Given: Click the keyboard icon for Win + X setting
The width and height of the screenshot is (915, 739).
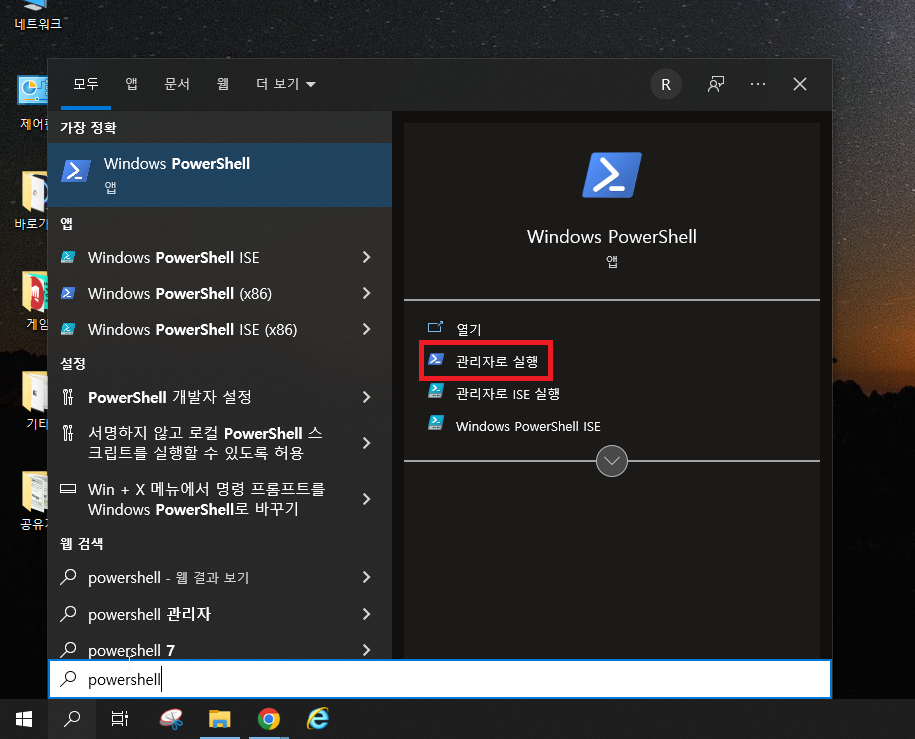Looking at the screenshot, I should [68, 489].
